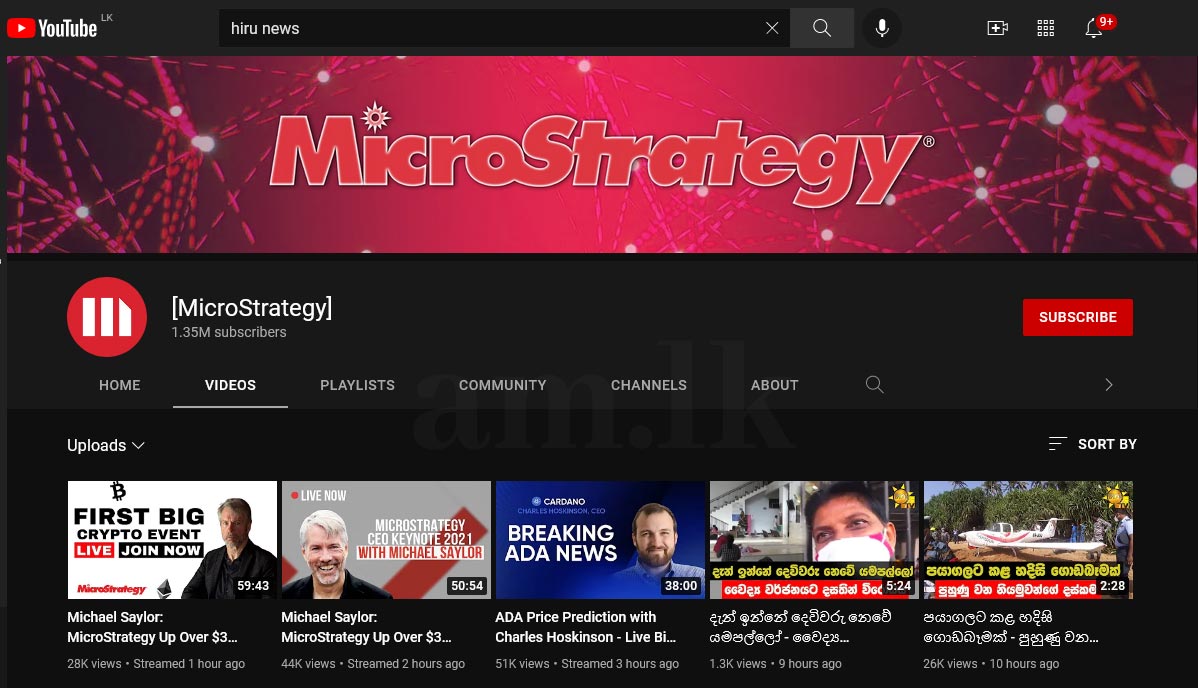Switch to the Home tab
Viewport: 1198px width, 688px height.
tap(119, 385)
